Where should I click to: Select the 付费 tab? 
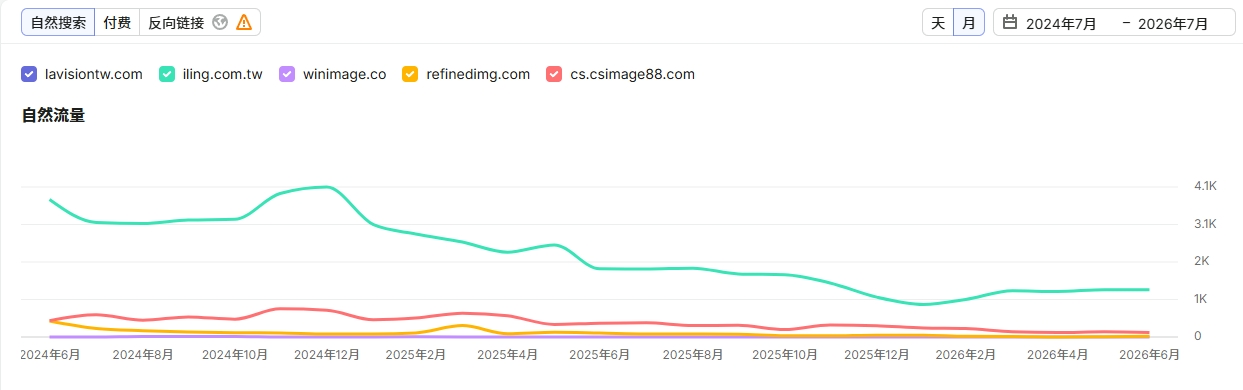point(117,22)
